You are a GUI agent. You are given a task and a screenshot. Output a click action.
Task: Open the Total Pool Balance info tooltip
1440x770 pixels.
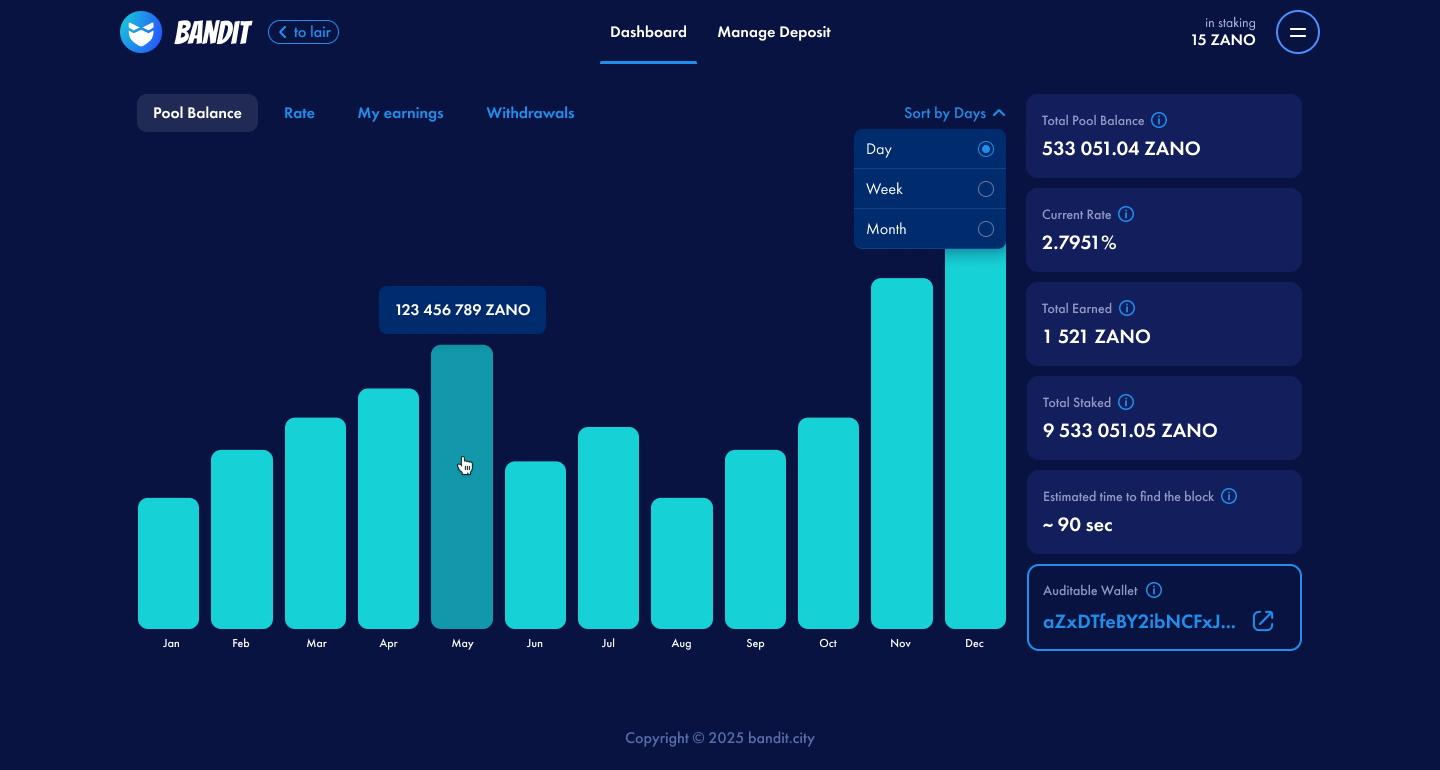[1158, 120]
